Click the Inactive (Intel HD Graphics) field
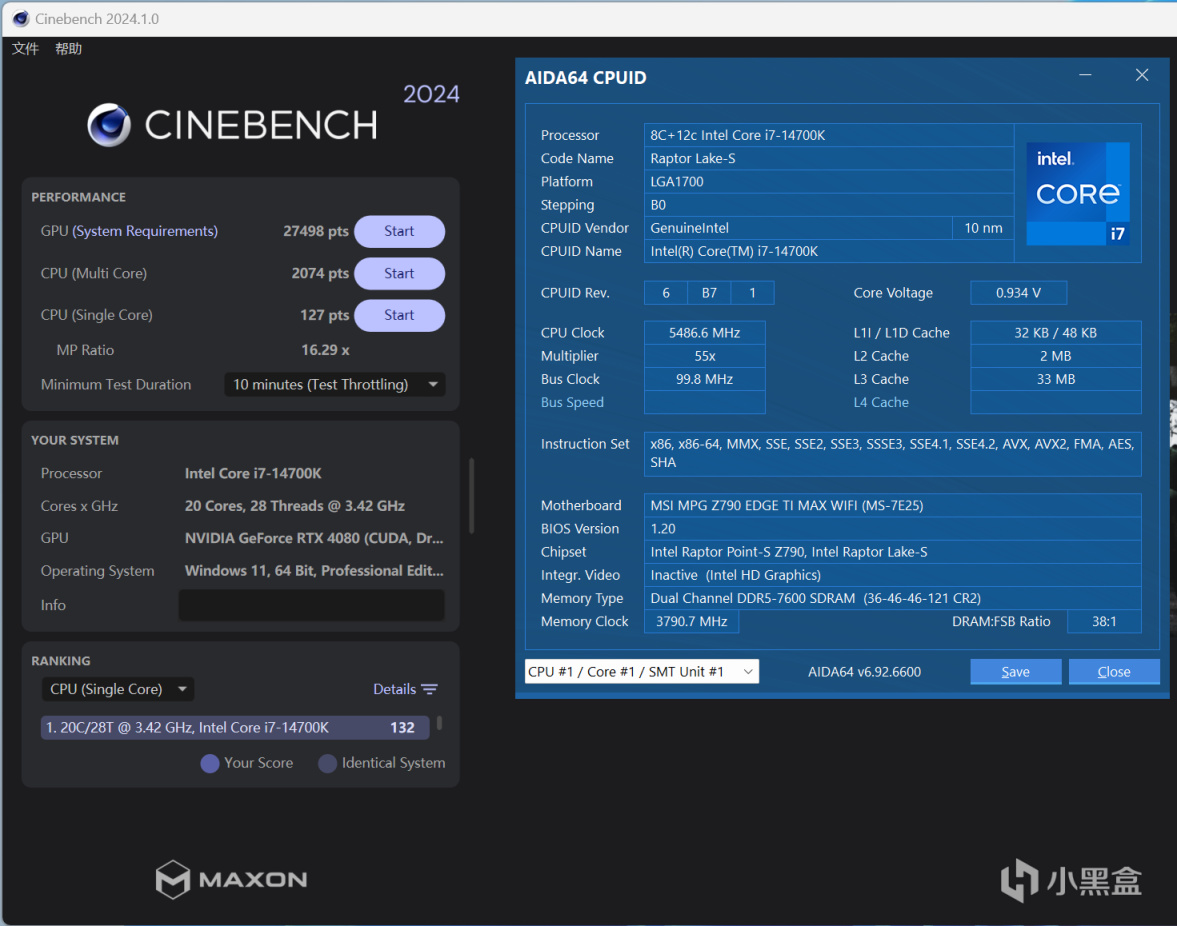Image resolution: width=1177 pixels, height=926 pixels. click(893, 575)
